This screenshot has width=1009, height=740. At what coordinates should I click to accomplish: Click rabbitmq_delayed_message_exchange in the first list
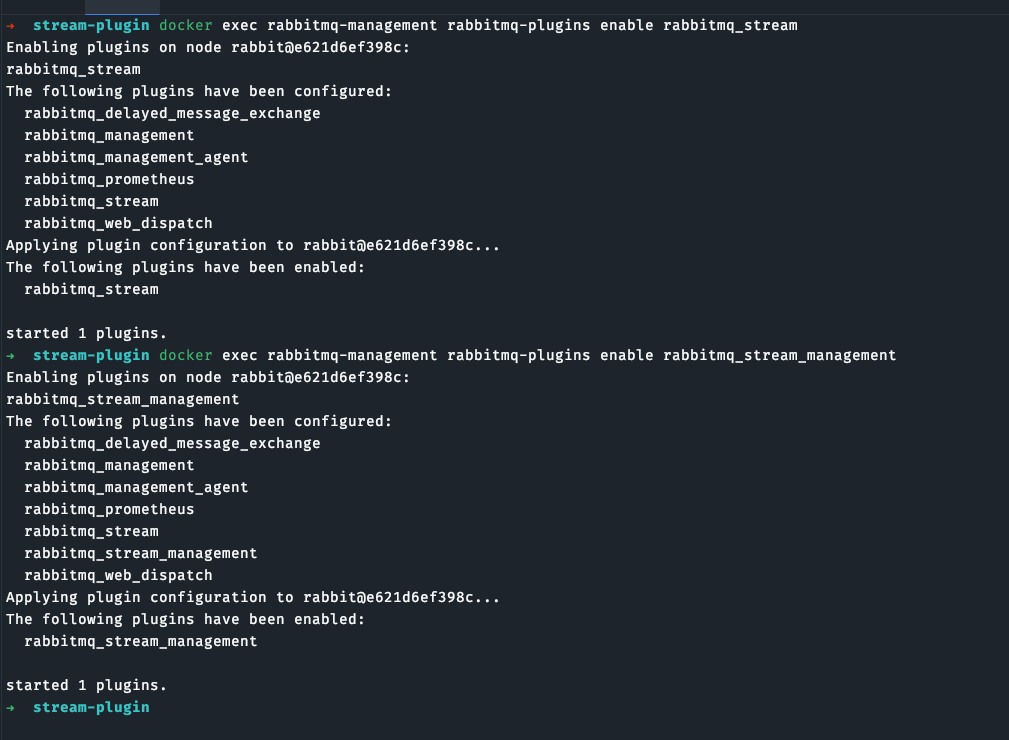coord(172,113)
